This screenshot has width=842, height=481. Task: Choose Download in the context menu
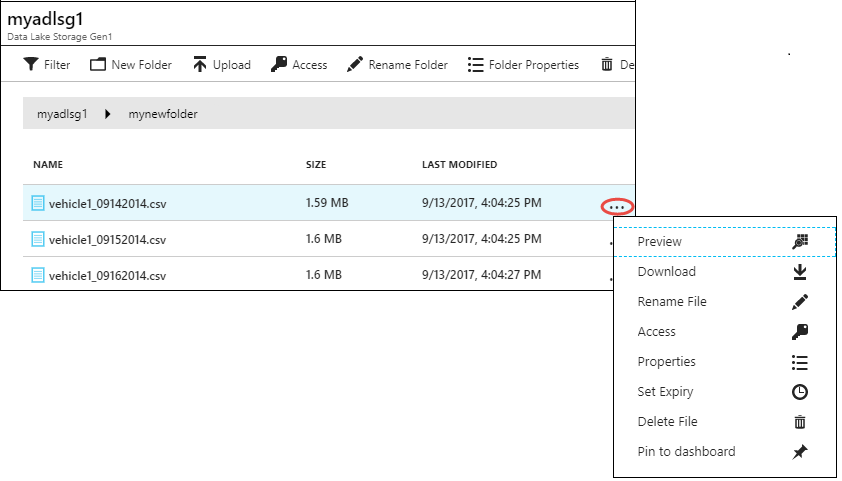pyautogui.click(x=666, y=272)
